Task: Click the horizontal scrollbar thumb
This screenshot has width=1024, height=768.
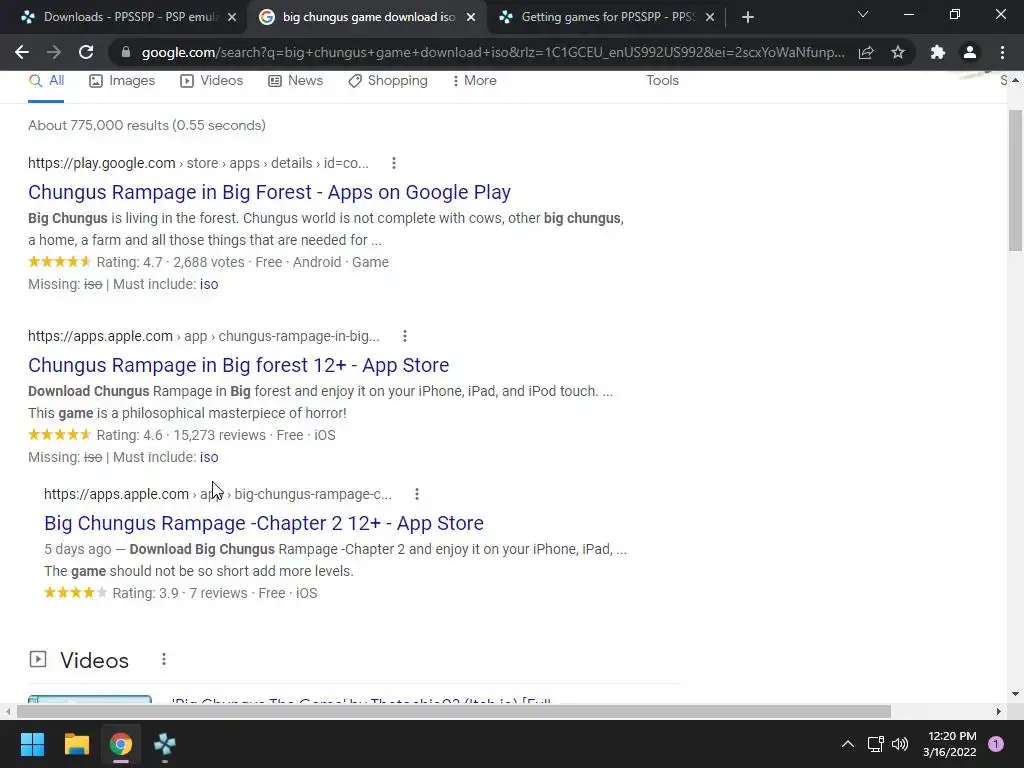Action: pos(454,711)
